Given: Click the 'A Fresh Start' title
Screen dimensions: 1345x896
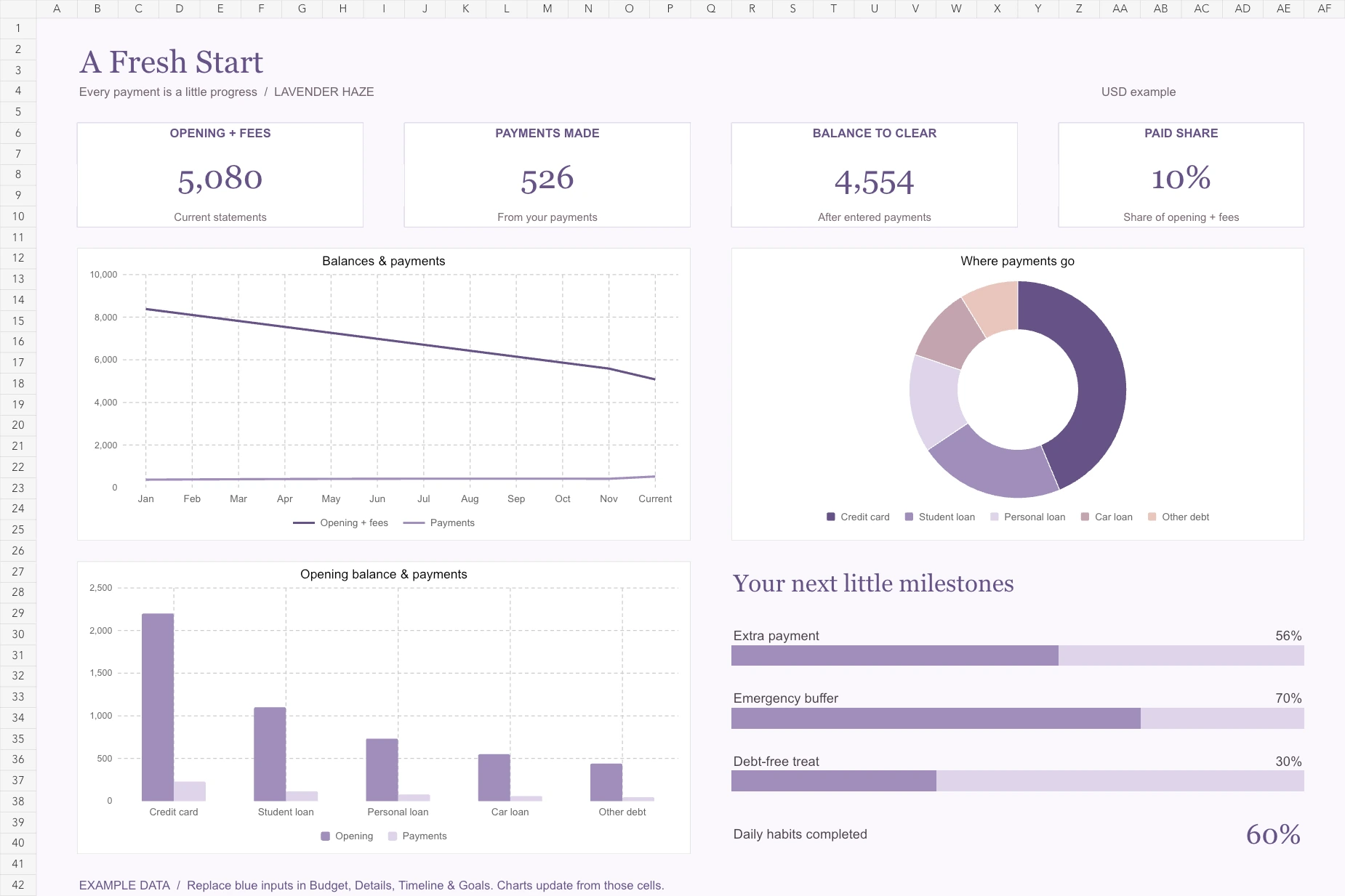Looking at the screenshot, I should pyautogui.click(x=171, y=62).
